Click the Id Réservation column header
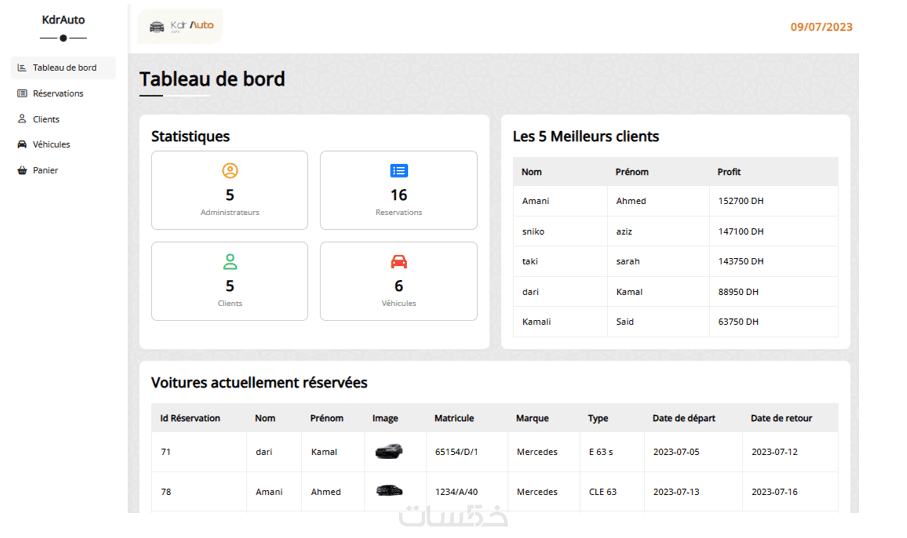The image size is (907, 538). pyautogui.click(x=190, y=418)
